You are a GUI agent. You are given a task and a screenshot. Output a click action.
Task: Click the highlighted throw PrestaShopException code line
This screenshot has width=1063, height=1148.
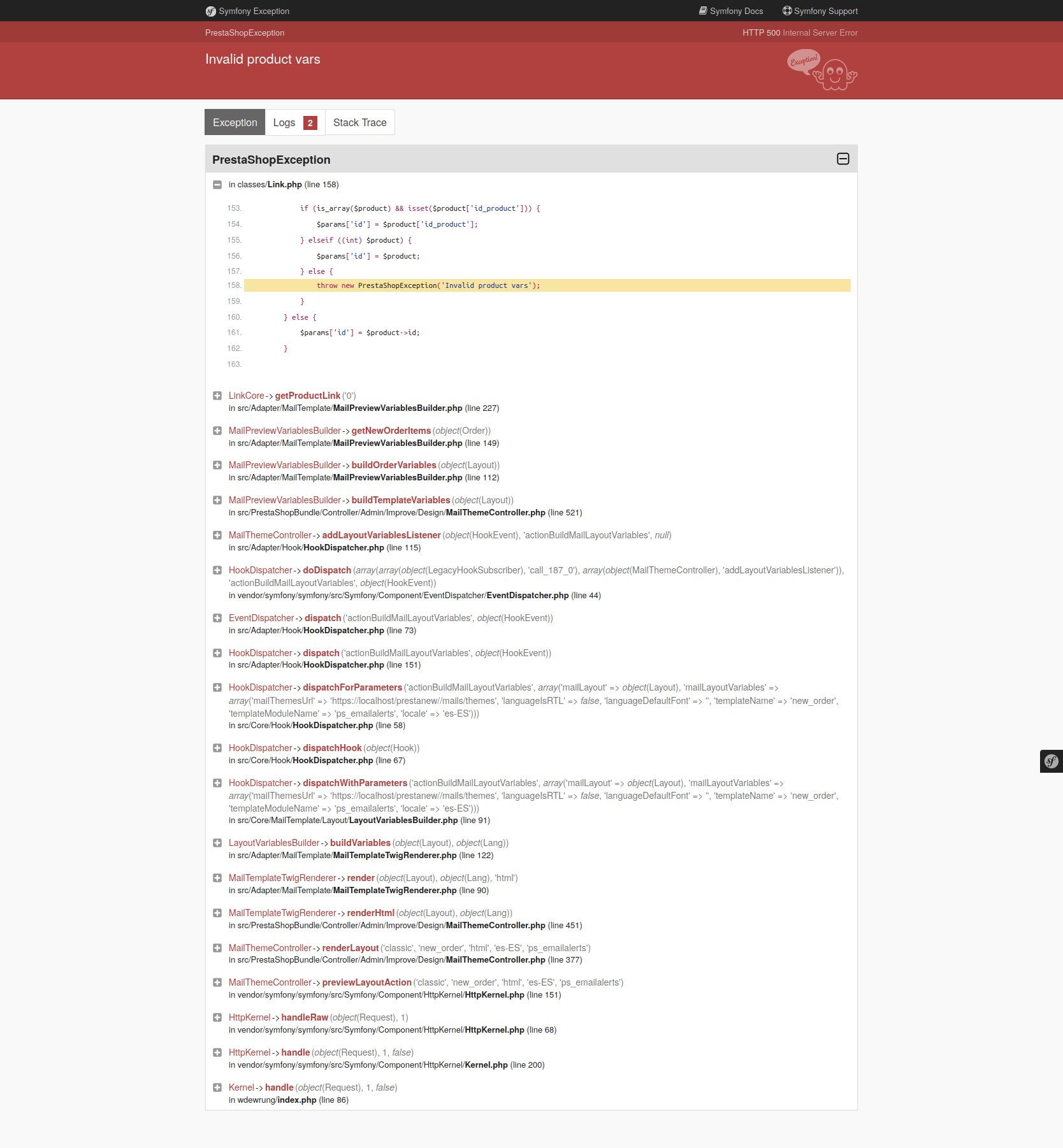547,285
